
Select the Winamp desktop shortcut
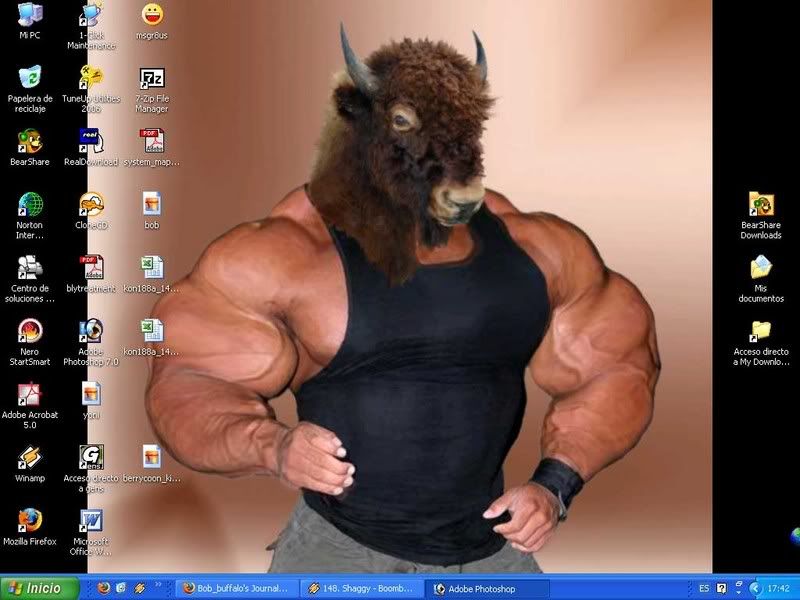point(30,458)
